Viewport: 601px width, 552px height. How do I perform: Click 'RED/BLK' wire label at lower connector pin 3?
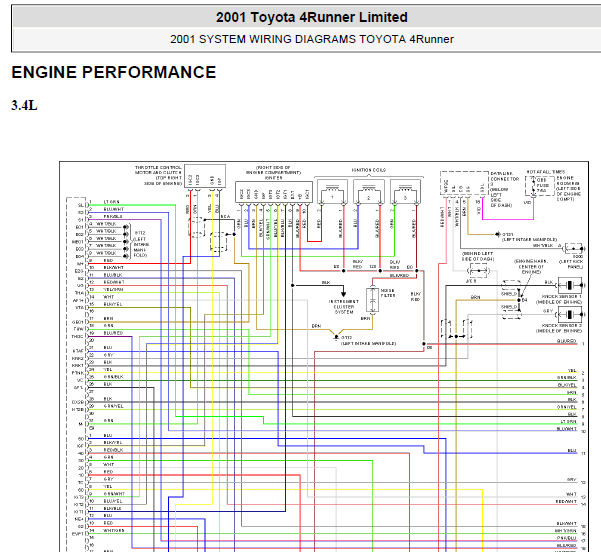[113, 450]
